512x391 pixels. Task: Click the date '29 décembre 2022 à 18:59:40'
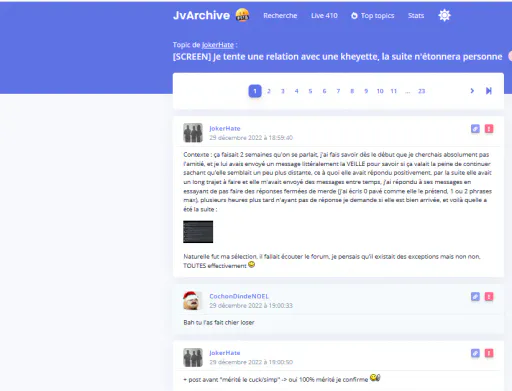click(251, 138)
